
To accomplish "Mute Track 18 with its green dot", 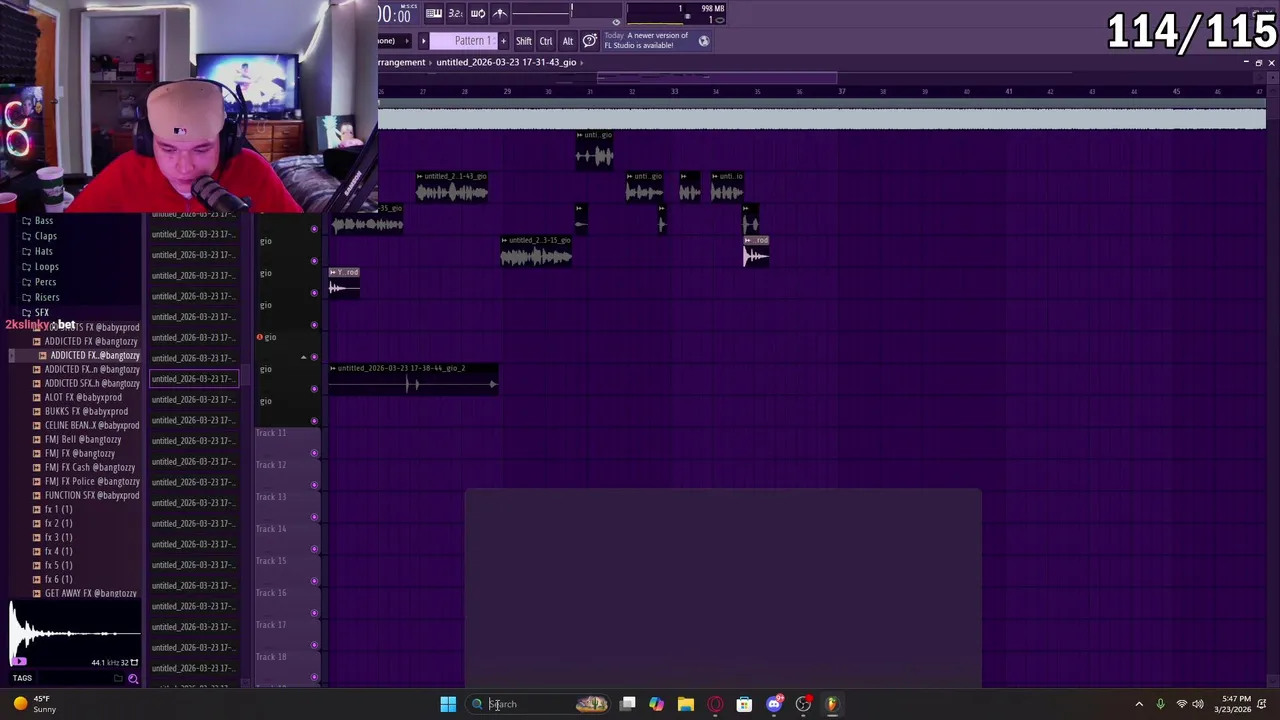I will point(314,677).
